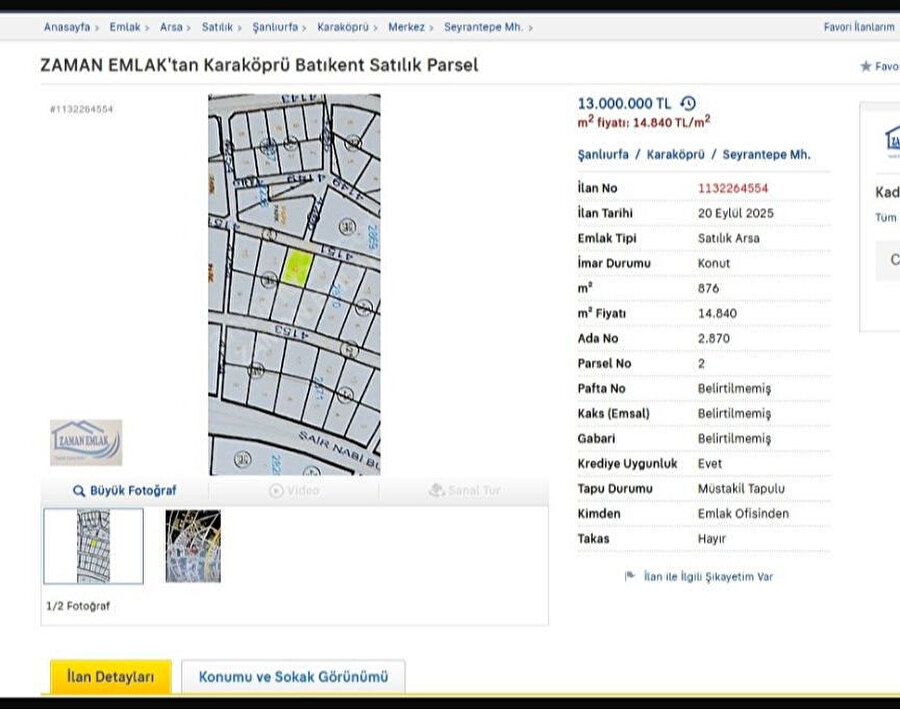The height and width of the screenshot is (709, 900).
Task: Select the first parcel map thumbnail
Action: (x=93, y=546)
